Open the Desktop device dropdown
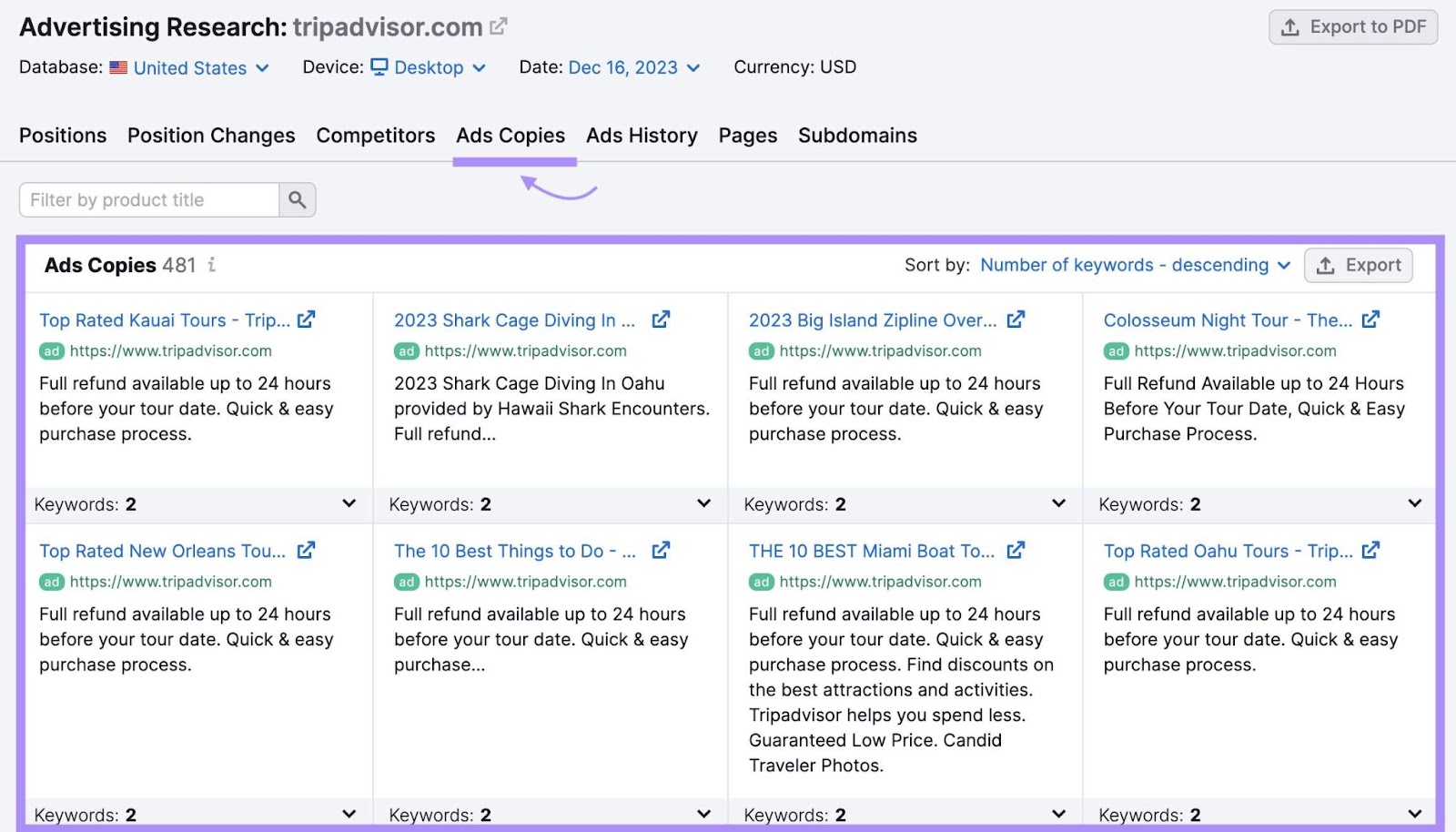Screen dimensions: 1456x832 (x=429, y=67)
